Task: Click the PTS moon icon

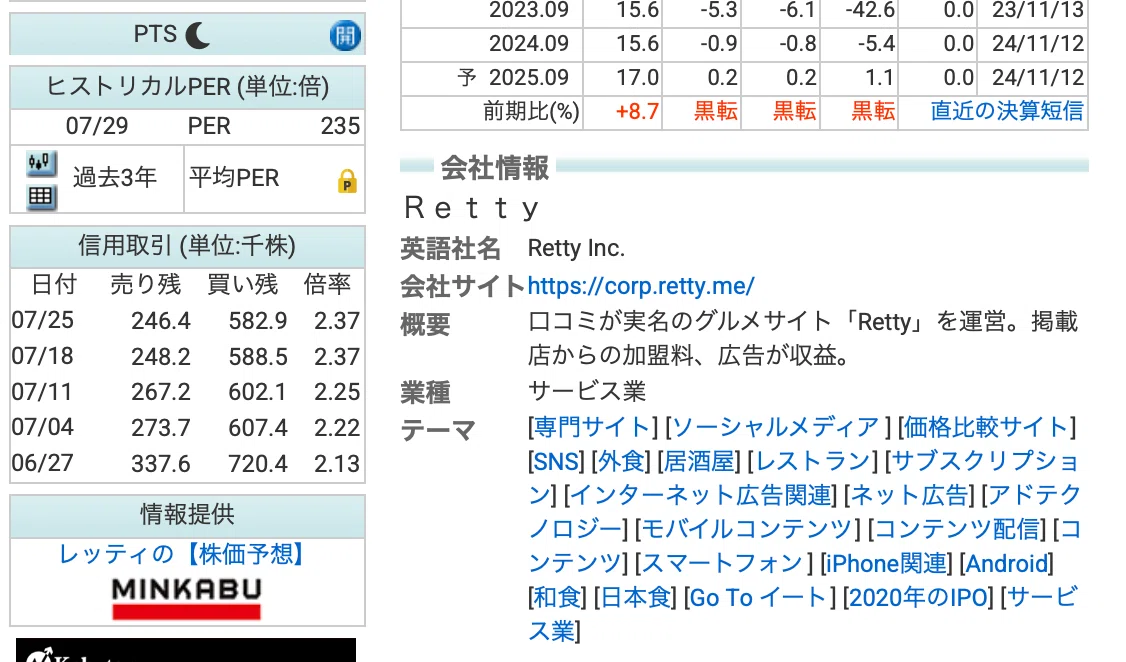Action: 197,34
